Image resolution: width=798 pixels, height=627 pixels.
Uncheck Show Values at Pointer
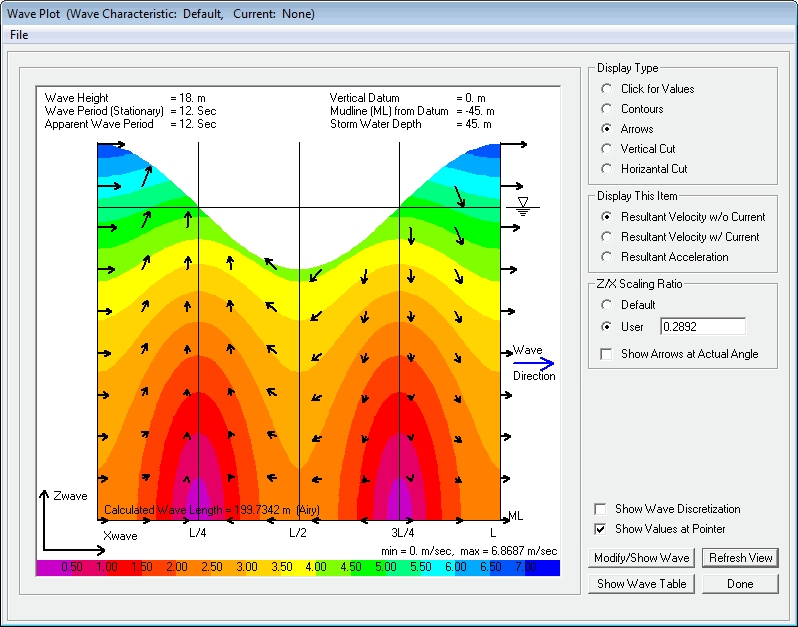[600, 529]
